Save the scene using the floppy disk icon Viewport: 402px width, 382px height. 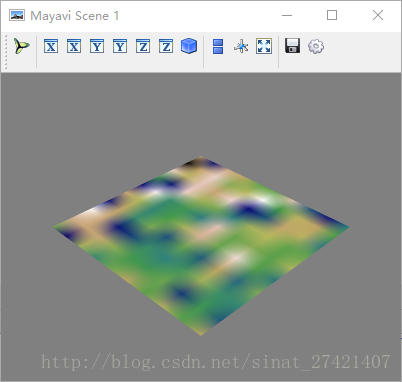click(x=293, y=46)
